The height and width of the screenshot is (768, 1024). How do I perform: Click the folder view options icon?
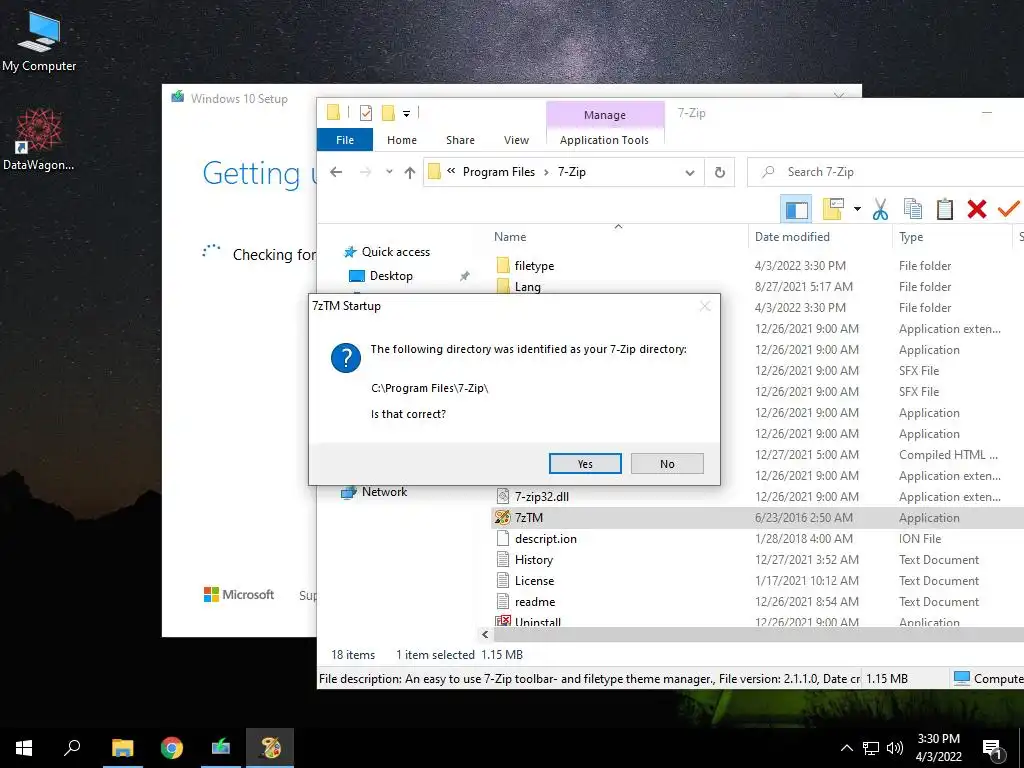(834, 209)
